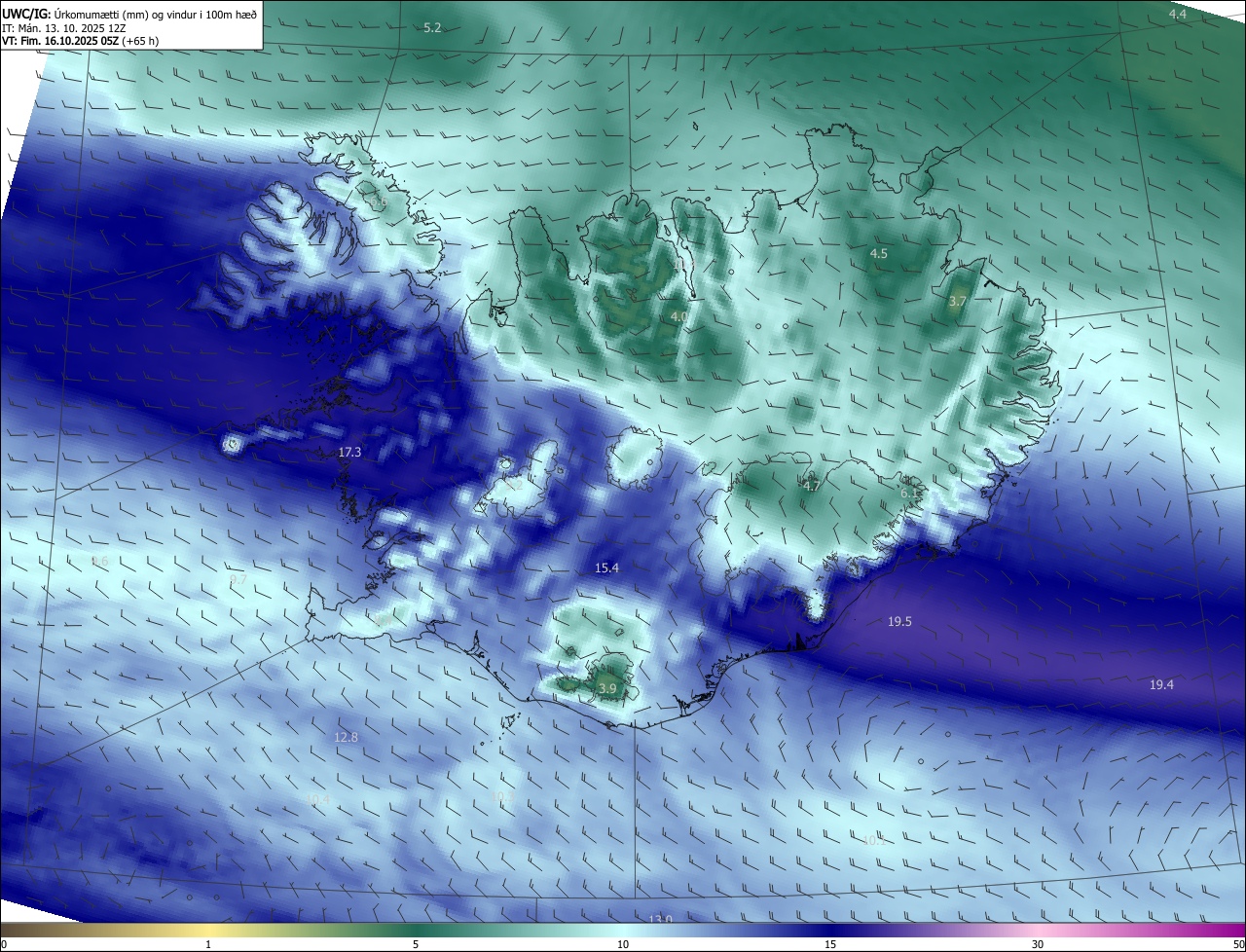1246x952 pixels.
Task: Click the 4.0 value label in north Iceland
Action: click(678, 317)
